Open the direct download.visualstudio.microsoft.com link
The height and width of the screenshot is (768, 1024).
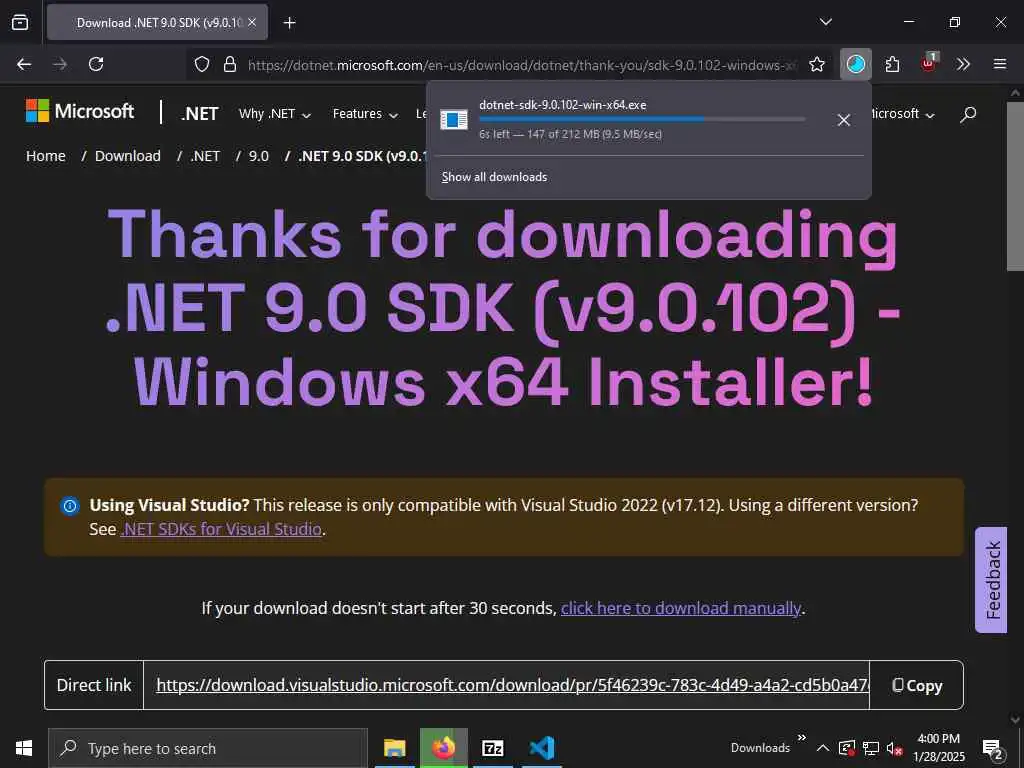513,685
